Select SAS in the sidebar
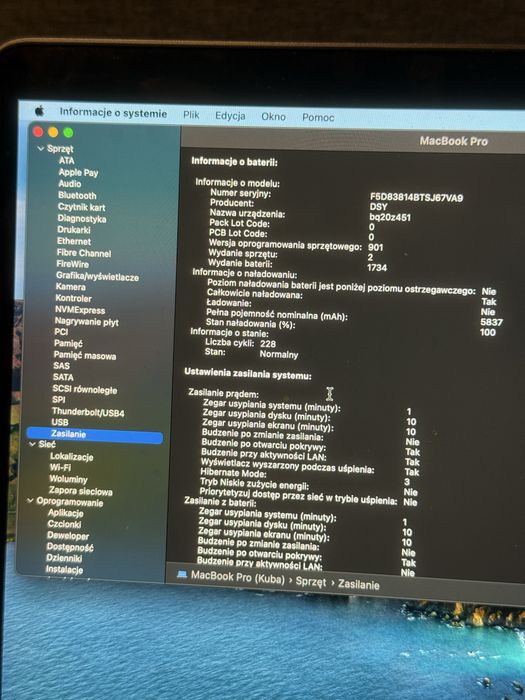Viewport: 525px width, 700px height. point(62,366)
